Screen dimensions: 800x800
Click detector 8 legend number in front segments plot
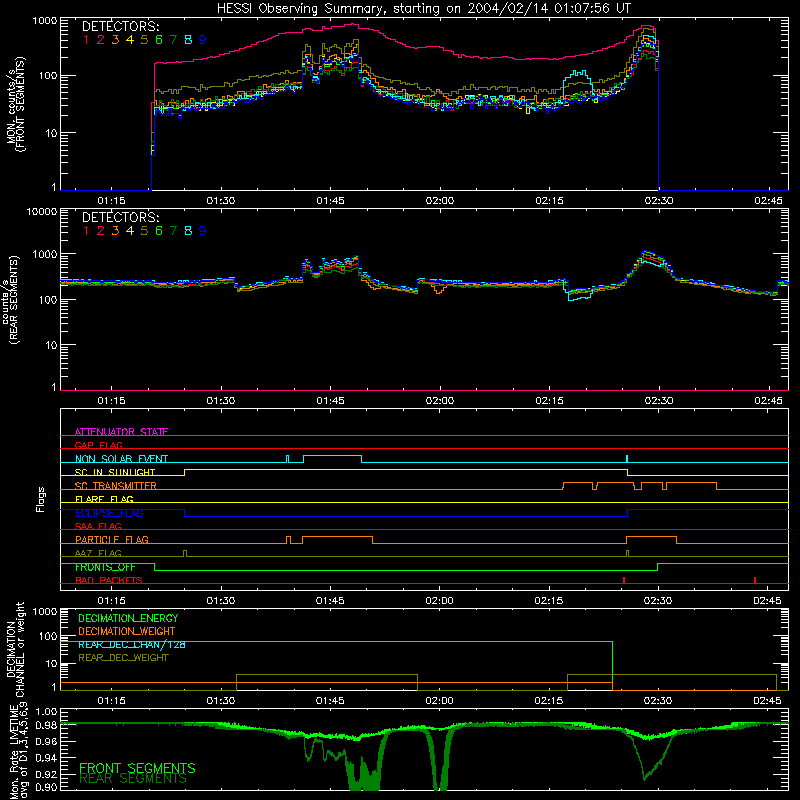tap(188, 40)
